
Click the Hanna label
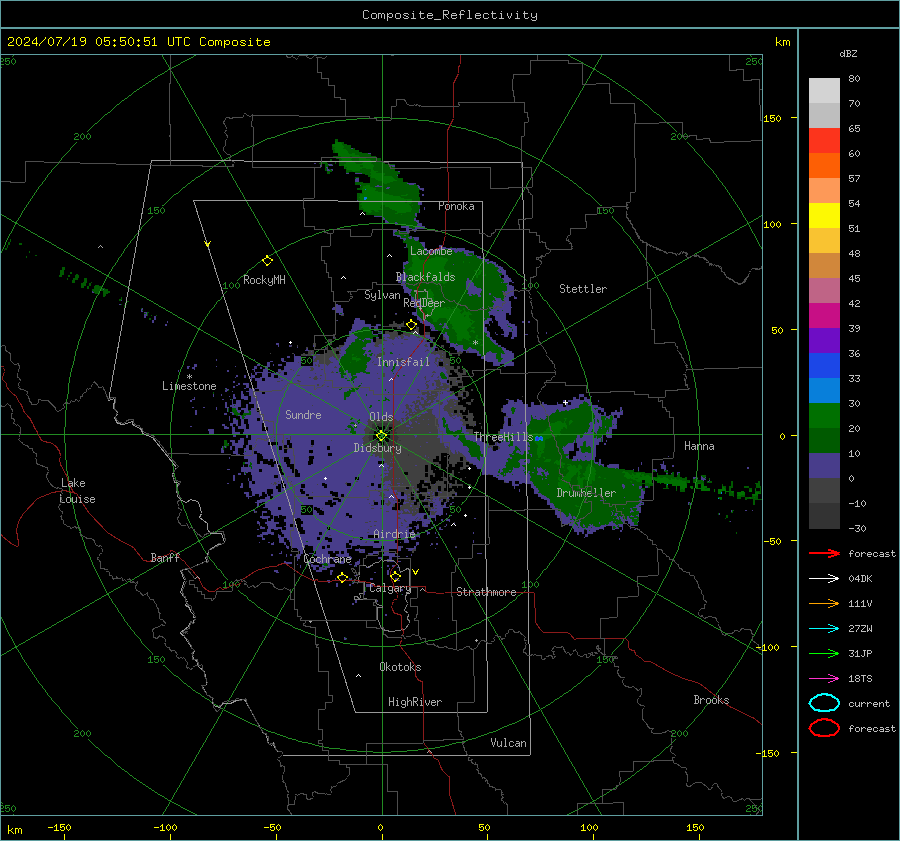pyautogui.click(x=699, y=446)
